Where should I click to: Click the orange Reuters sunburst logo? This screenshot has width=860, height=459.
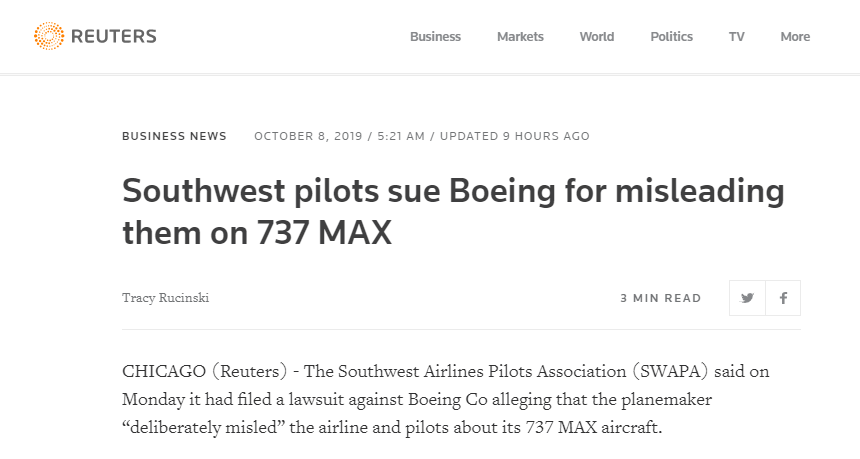49,36
